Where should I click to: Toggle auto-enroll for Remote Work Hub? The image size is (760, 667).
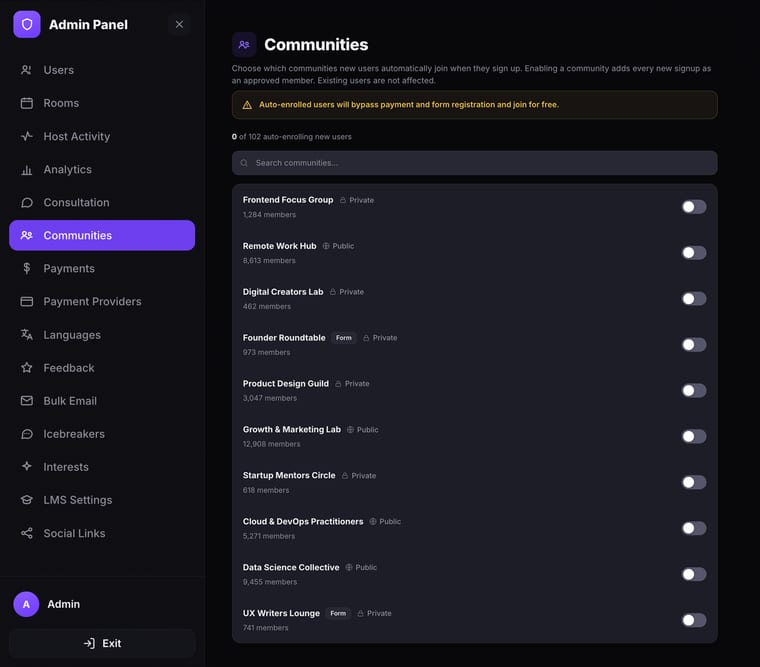(694, 253)
